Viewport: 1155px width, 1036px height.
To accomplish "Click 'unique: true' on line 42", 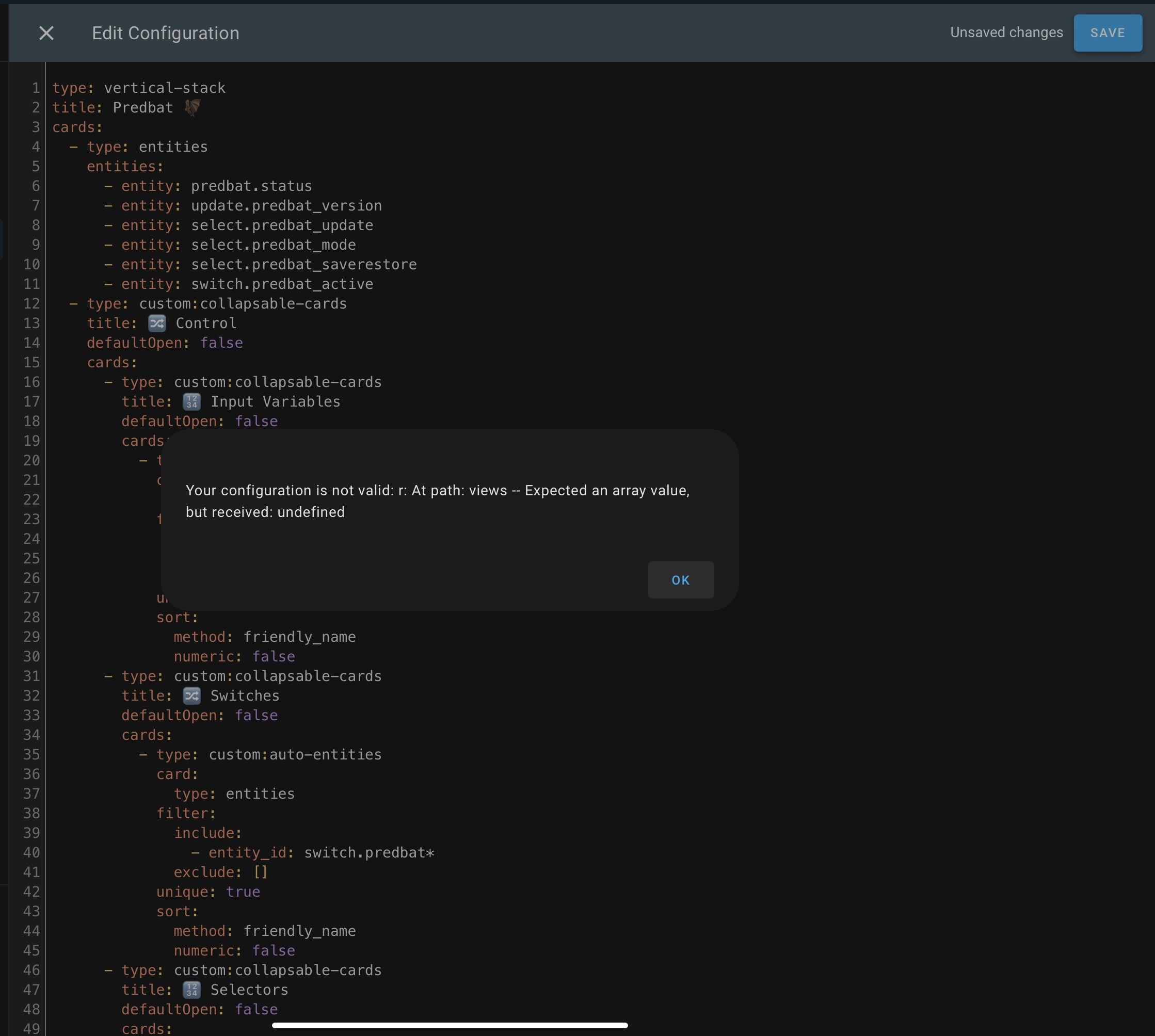I will tap(208, 892).
